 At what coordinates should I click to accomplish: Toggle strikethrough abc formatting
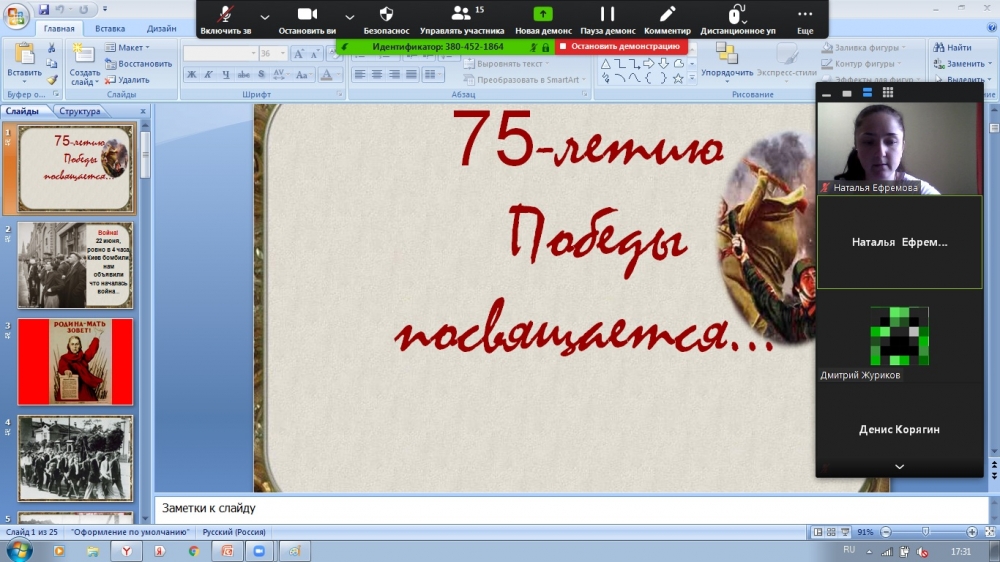click(x=244, y=75)
